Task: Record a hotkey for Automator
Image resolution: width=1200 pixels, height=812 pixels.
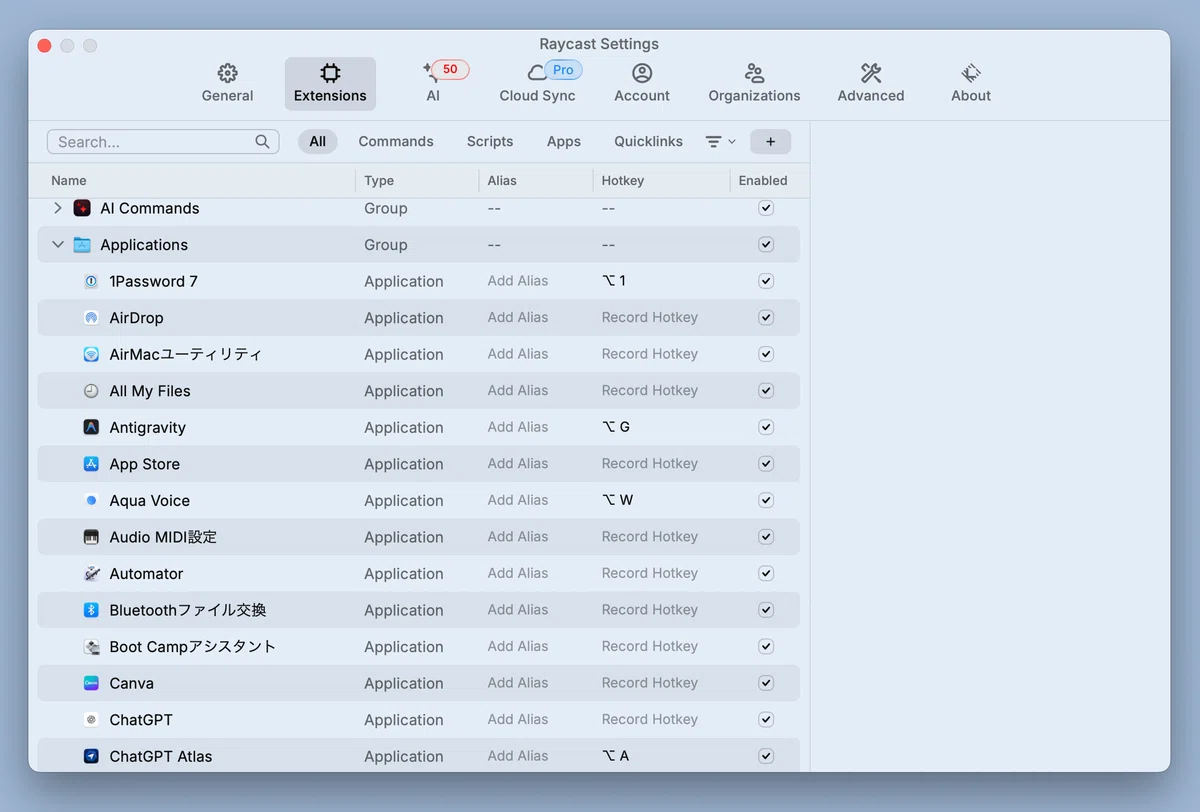Action: [650, 574]
